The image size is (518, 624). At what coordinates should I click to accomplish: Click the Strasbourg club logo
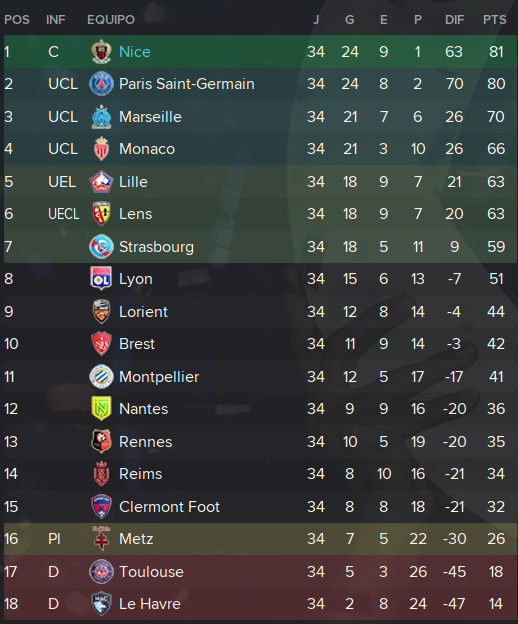pyautogui.click(x=101, y=247)
